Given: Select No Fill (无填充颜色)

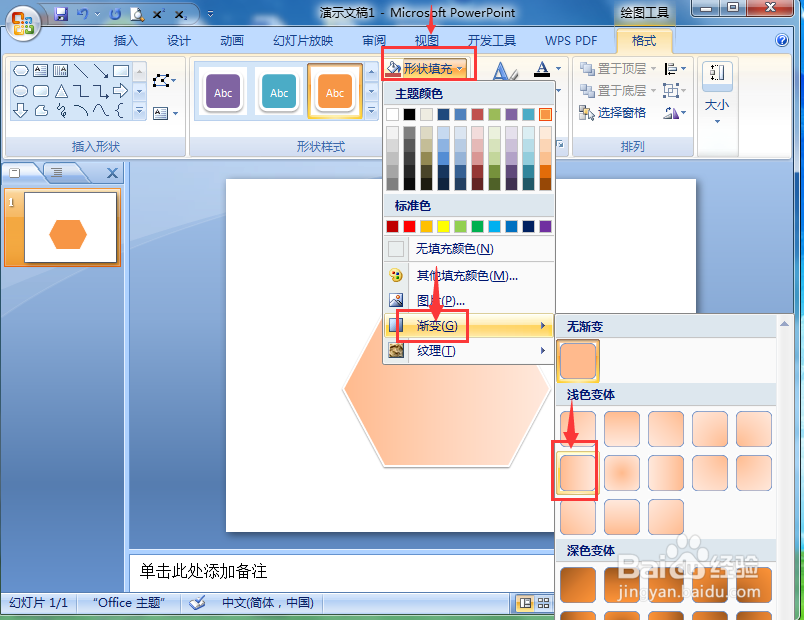Looking at the screenshot, I should [468, 249].
